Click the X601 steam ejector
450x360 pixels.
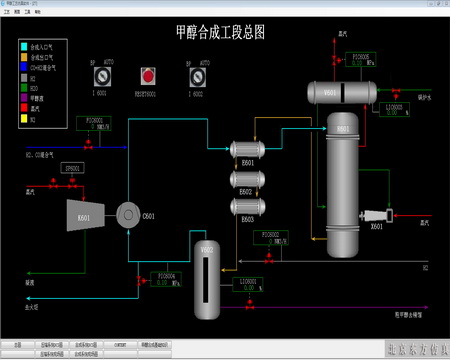[x=376, y=216]
